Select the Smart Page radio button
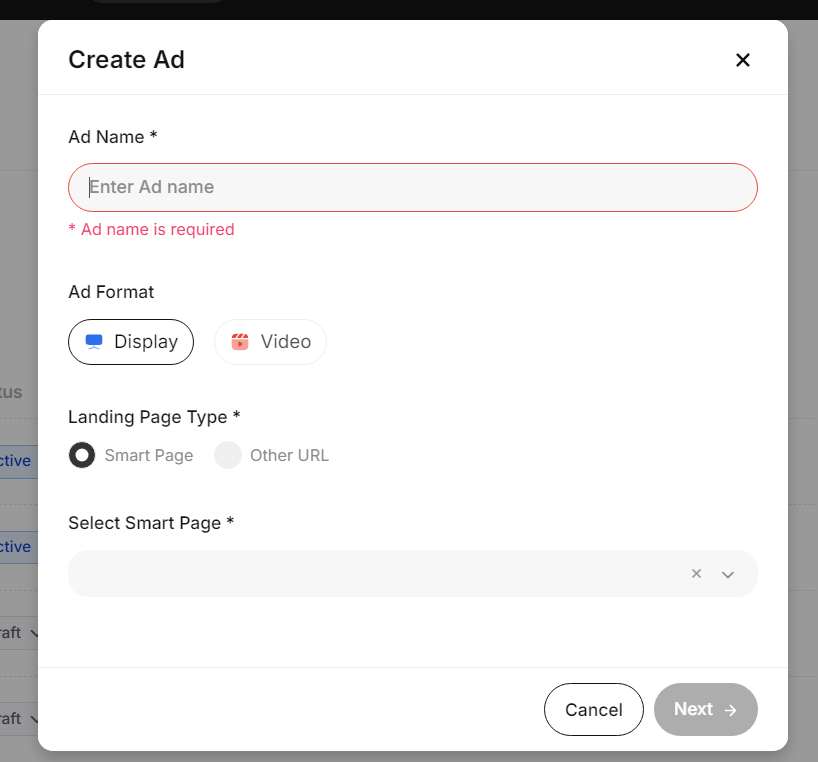 (x=82, y=455)
